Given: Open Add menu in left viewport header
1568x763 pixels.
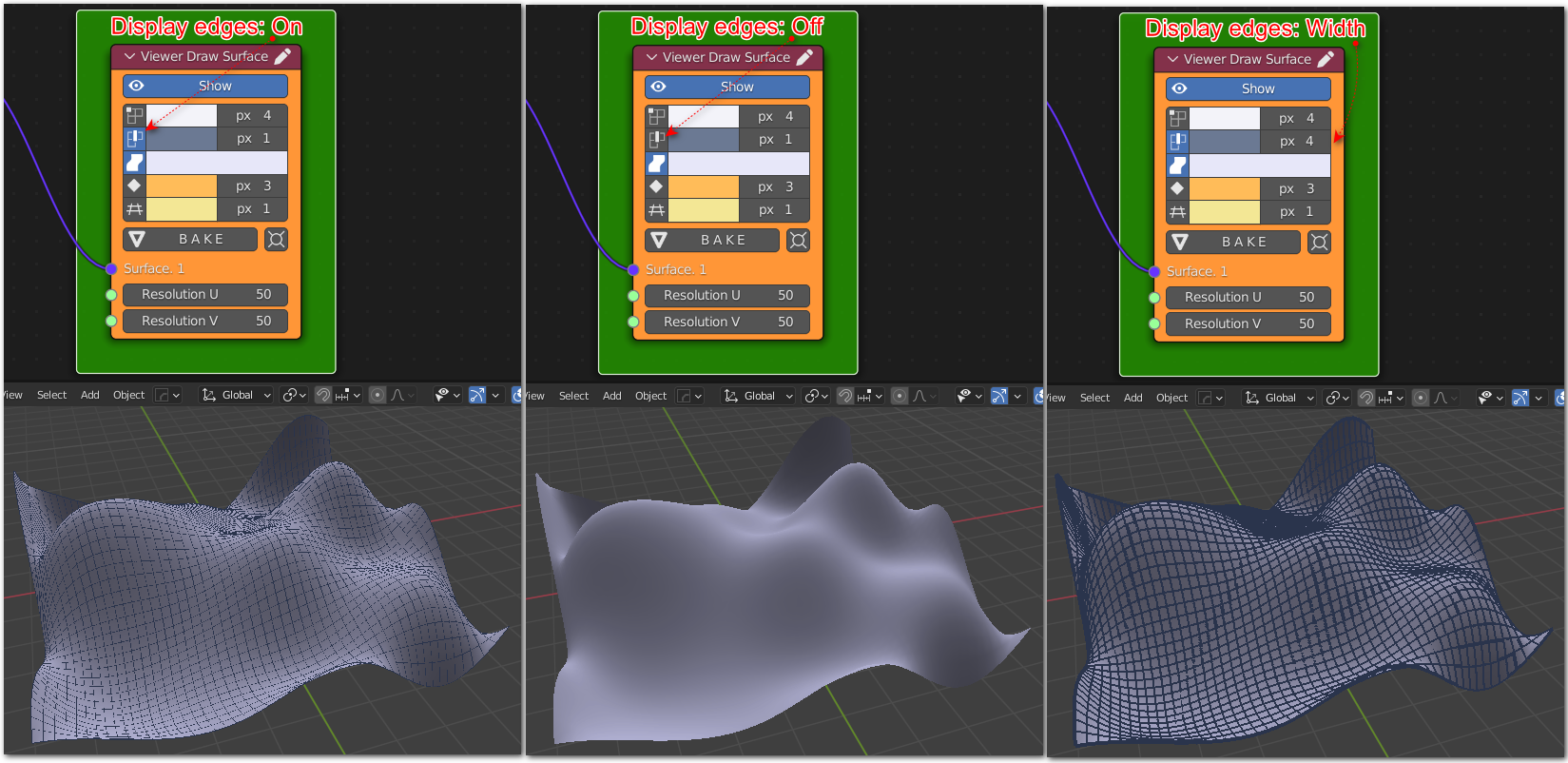Looking at the screenshot, I should tap(90, 395).
